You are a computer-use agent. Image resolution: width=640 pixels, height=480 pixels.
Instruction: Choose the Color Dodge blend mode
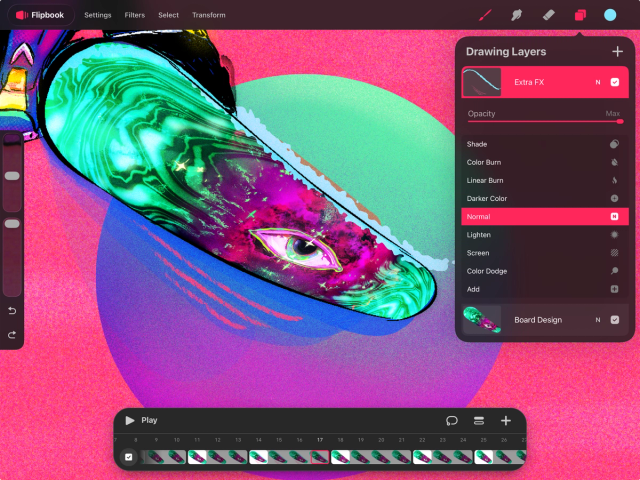tap(545, 271)
